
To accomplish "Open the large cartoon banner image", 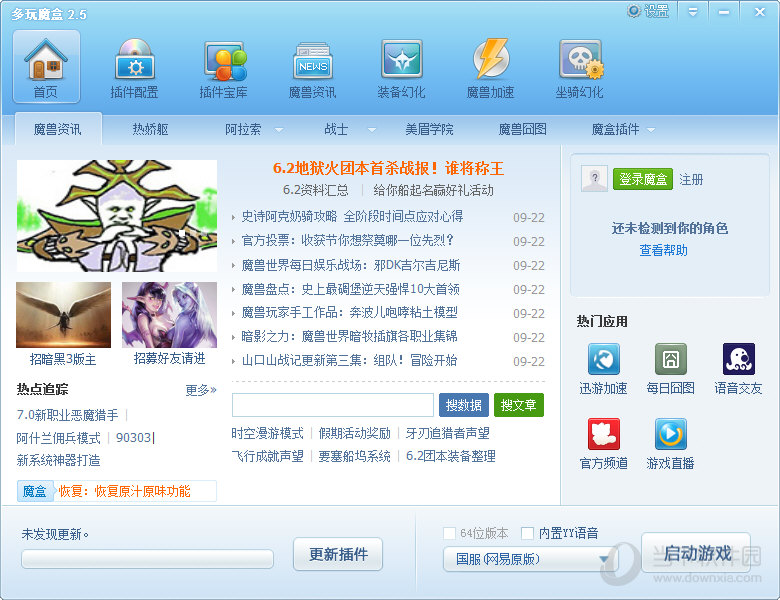I will point(117,215).
